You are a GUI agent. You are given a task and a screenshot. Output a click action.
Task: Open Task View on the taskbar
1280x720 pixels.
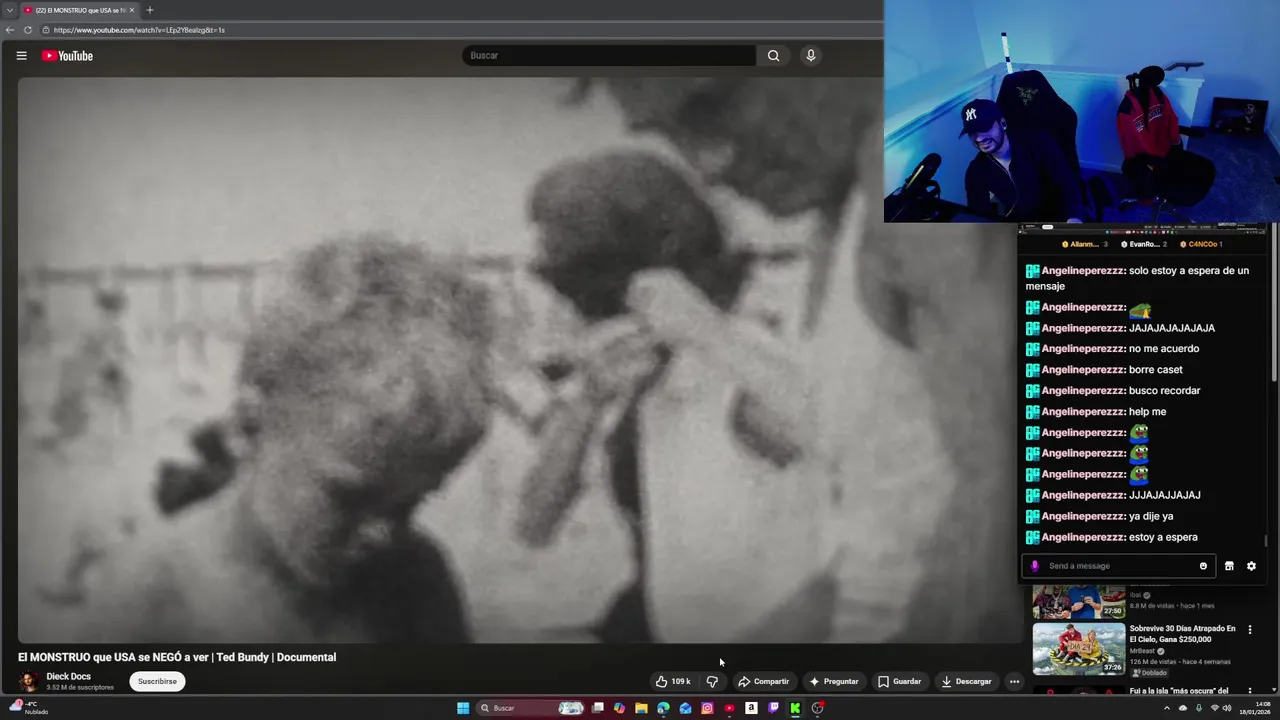[x=597, y=708]
